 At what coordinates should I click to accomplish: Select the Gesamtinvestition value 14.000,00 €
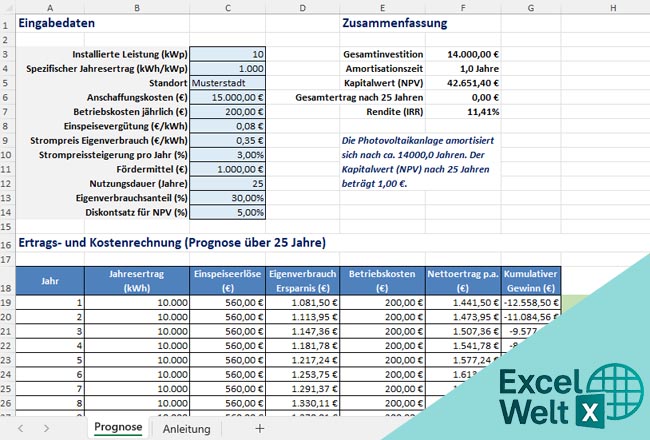[463, 54]
